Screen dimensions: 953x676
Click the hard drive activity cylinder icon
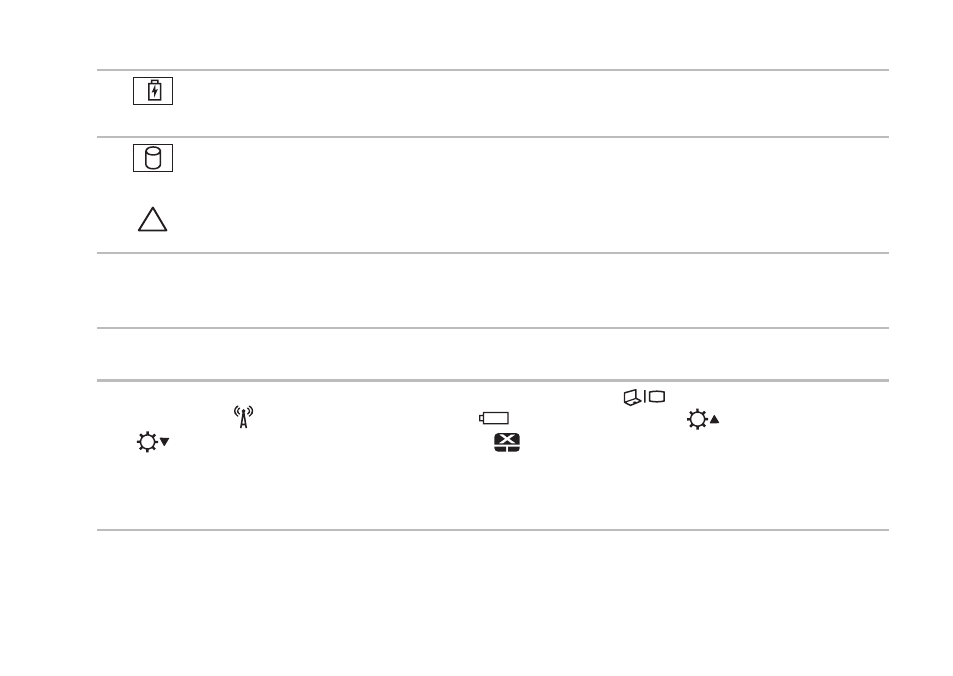tap(153, 158)
